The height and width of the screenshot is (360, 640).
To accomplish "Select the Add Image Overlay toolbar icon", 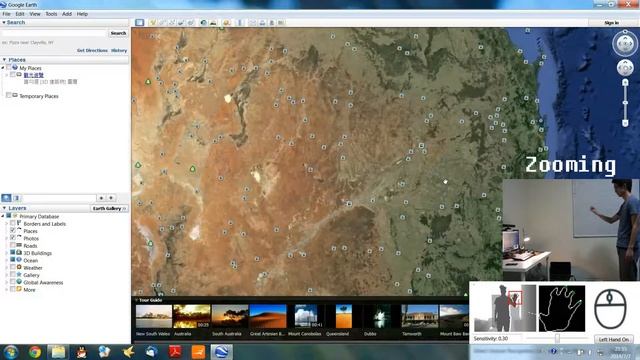I will (181, 22).
